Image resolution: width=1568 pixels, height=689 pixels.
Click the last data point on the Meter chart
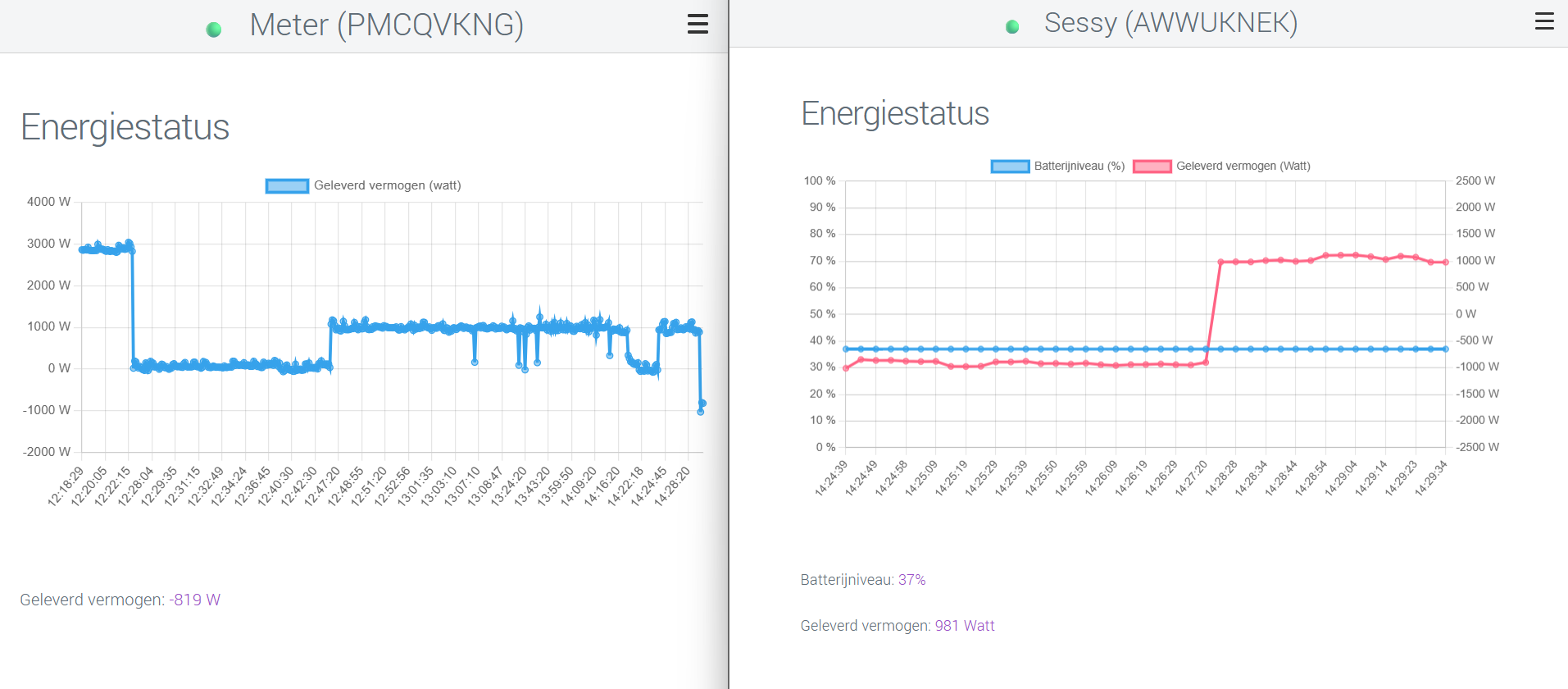click(x=702, y=404)
